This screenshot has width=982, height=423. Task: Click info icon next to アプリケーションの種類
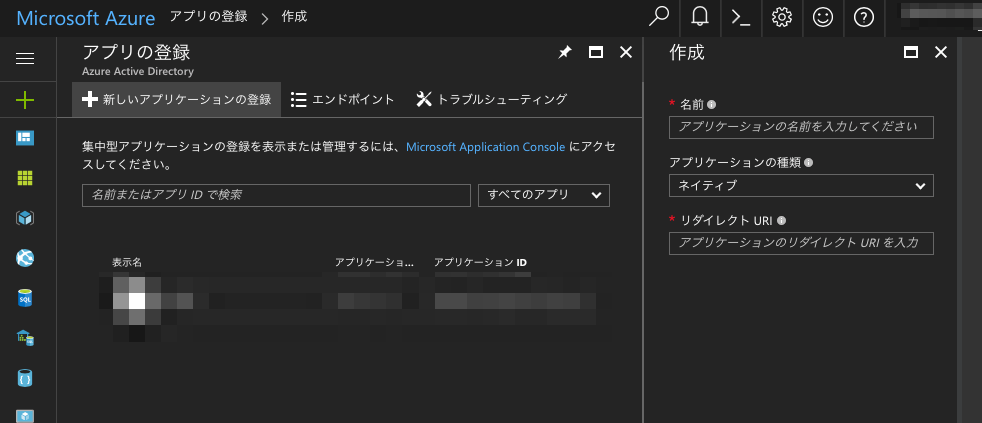pos(809,162)
